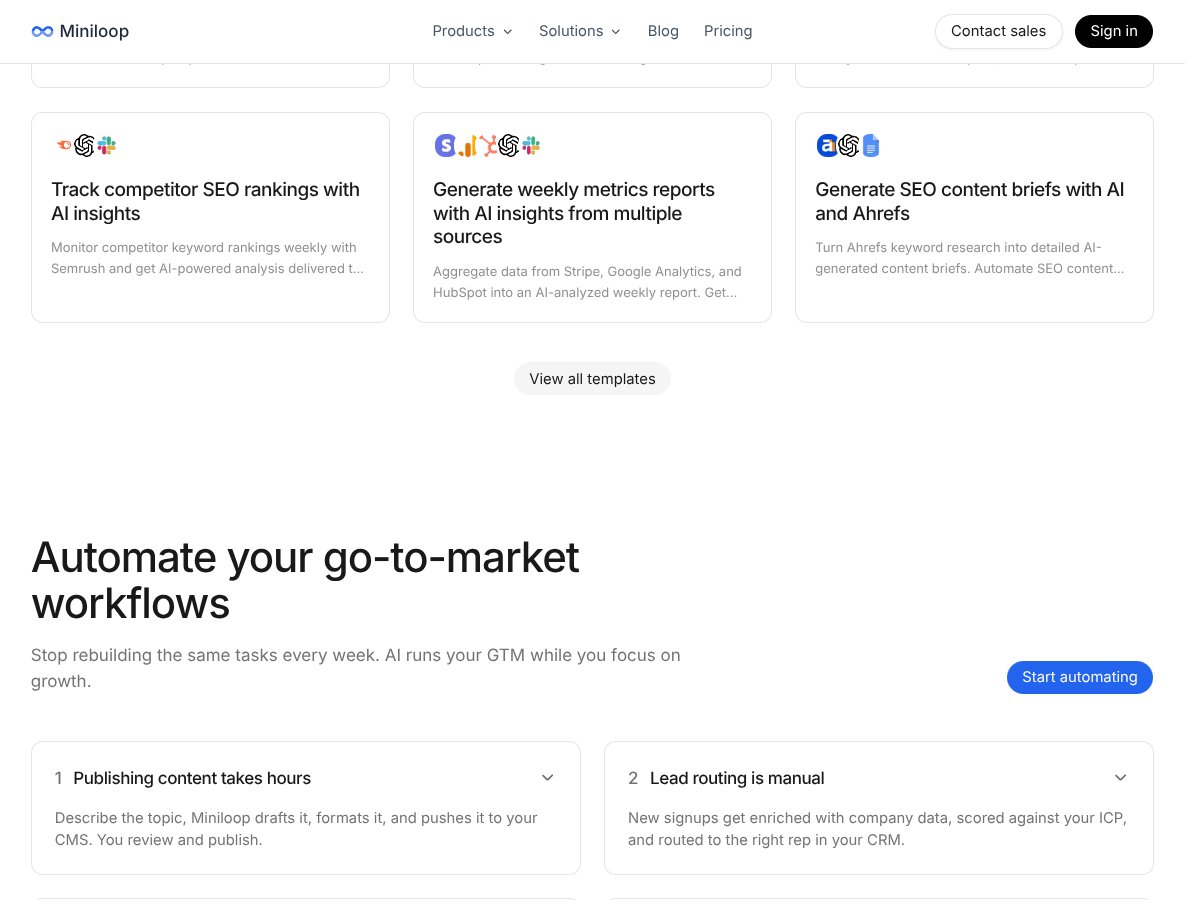Select the Google Docs icon in the SEO briefs card
The image size is (1200, 900).
870,145
